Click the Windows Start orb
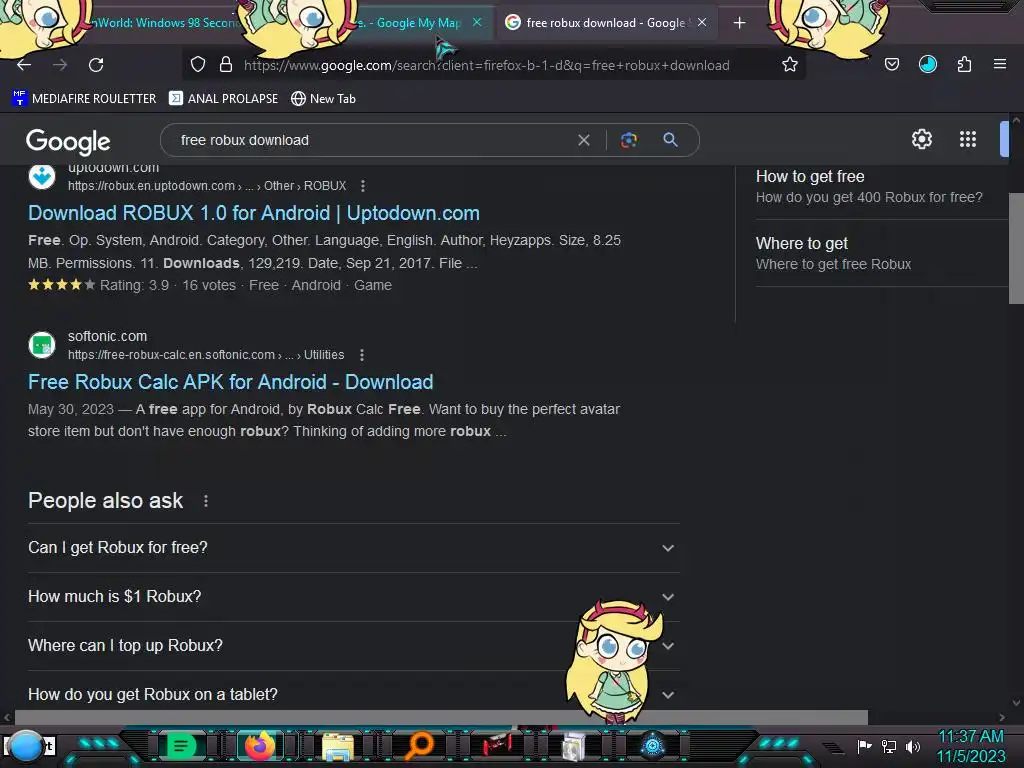Screen dimensions: 1024x768 [x=27, y=745]
